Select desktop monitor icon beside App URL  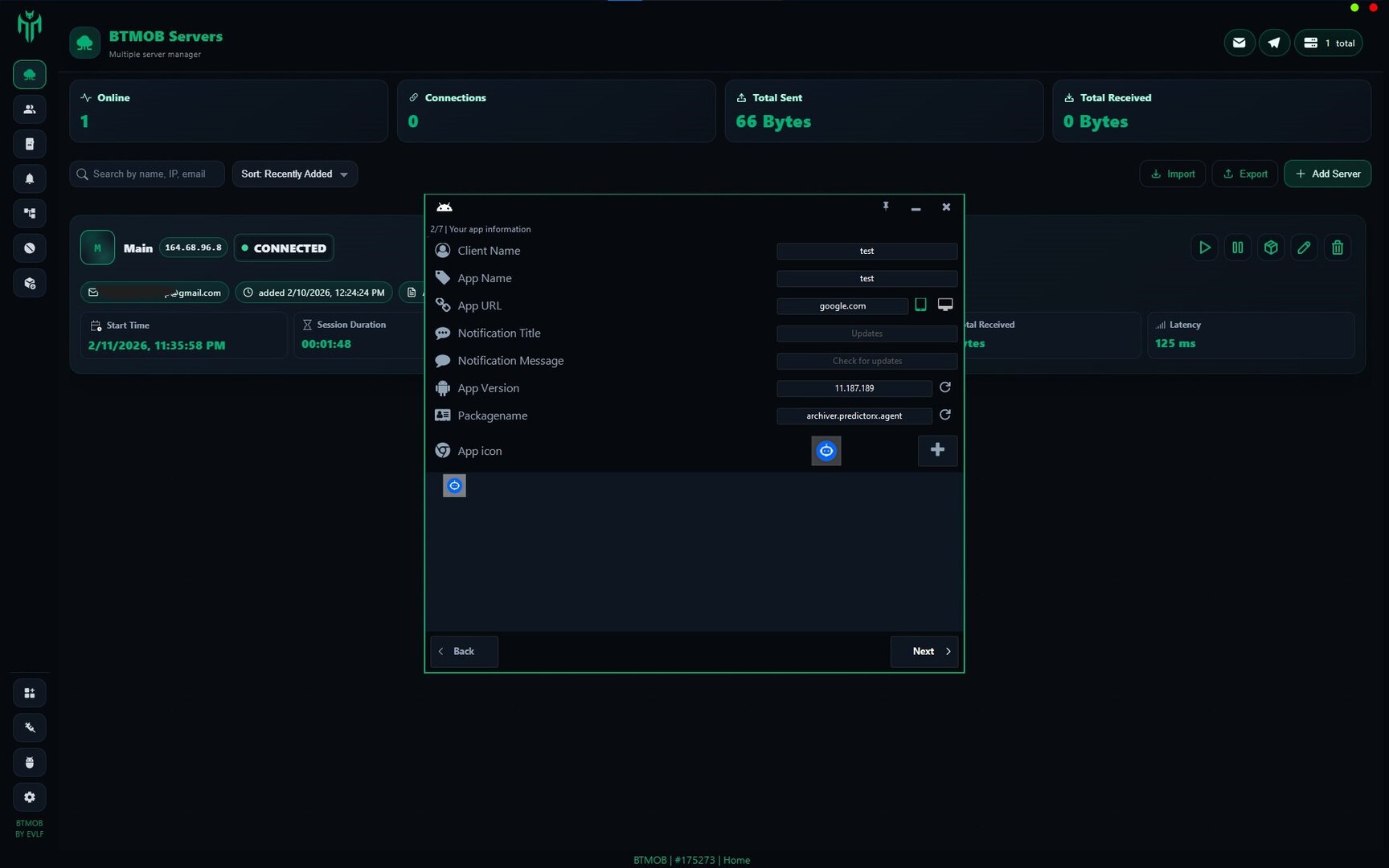945,305
